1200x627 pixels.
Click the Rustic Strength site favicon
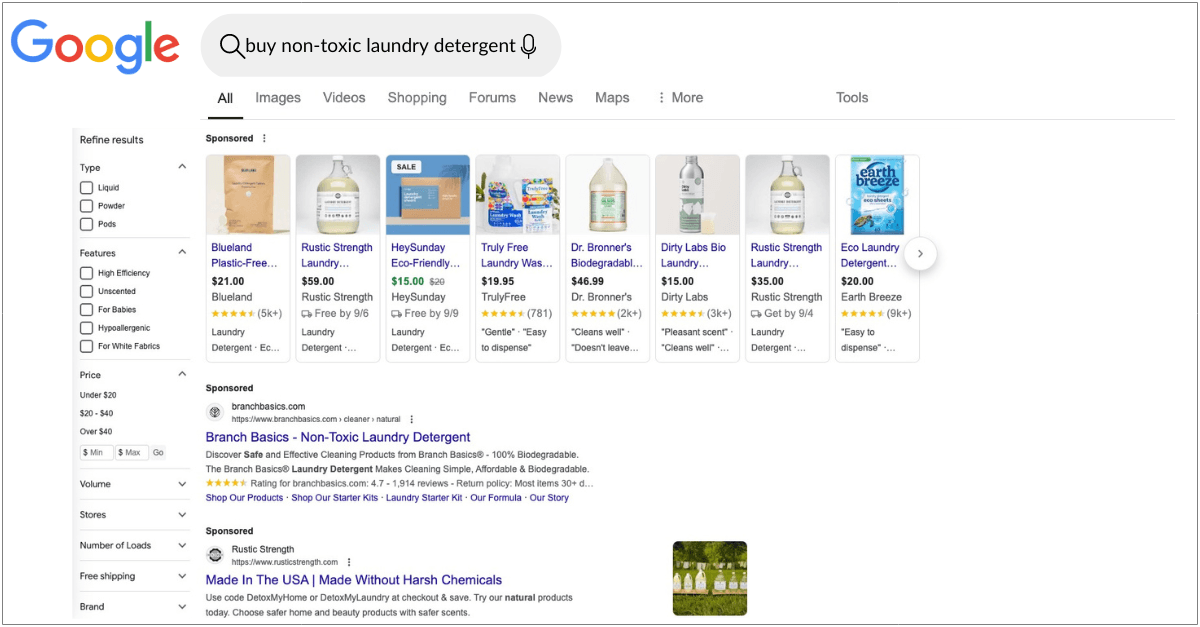[x=215, y=555]
